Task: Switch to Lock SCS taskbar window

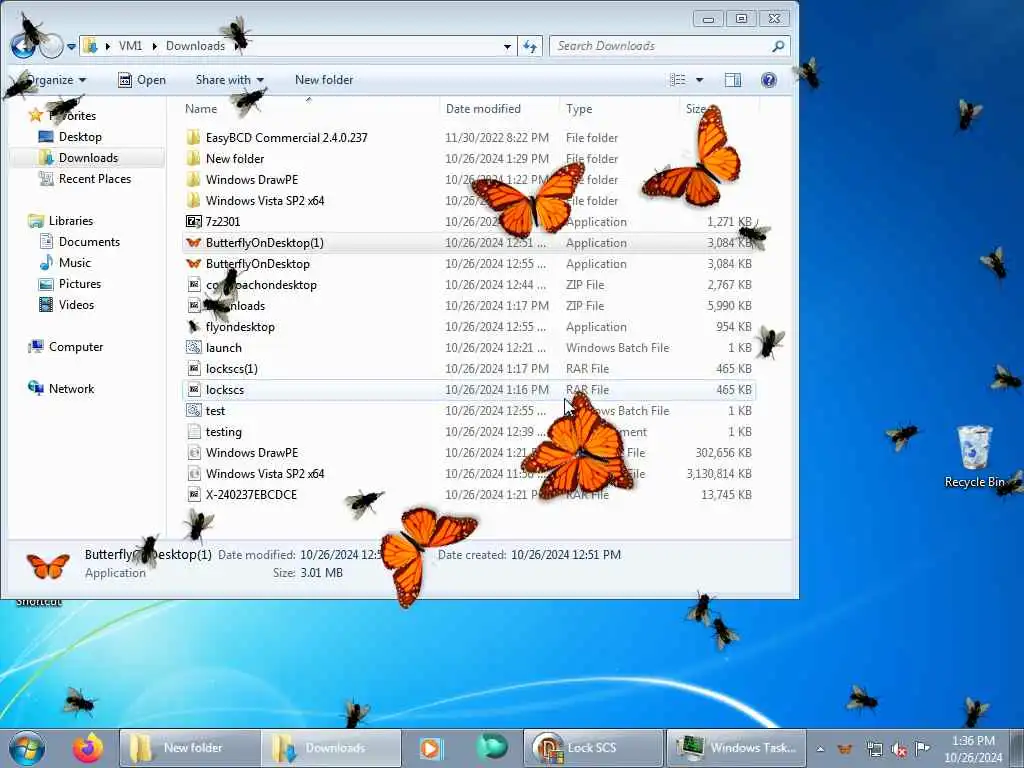Action: pos(593,748)
